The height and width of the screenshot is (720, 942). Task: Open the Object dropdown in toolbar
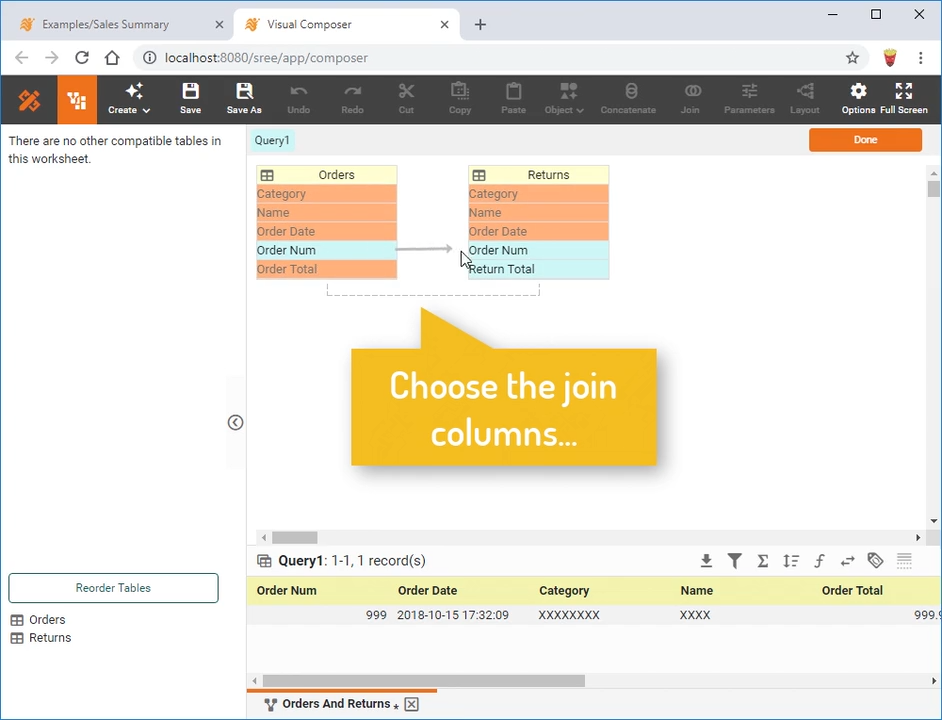pos(565,98)
